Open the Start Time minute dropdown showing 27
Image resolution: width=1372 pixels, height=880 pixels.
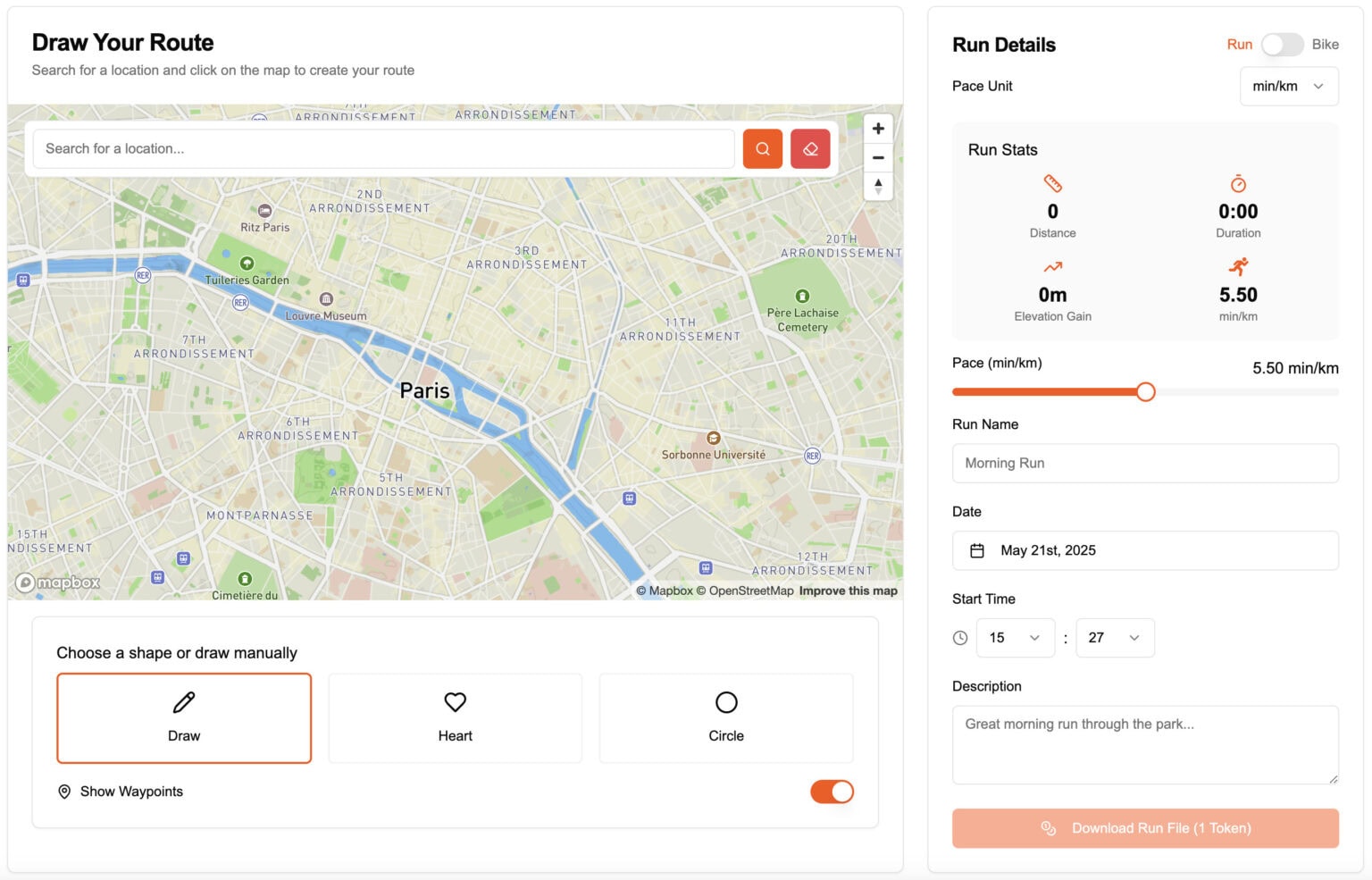click(1115, 637)
